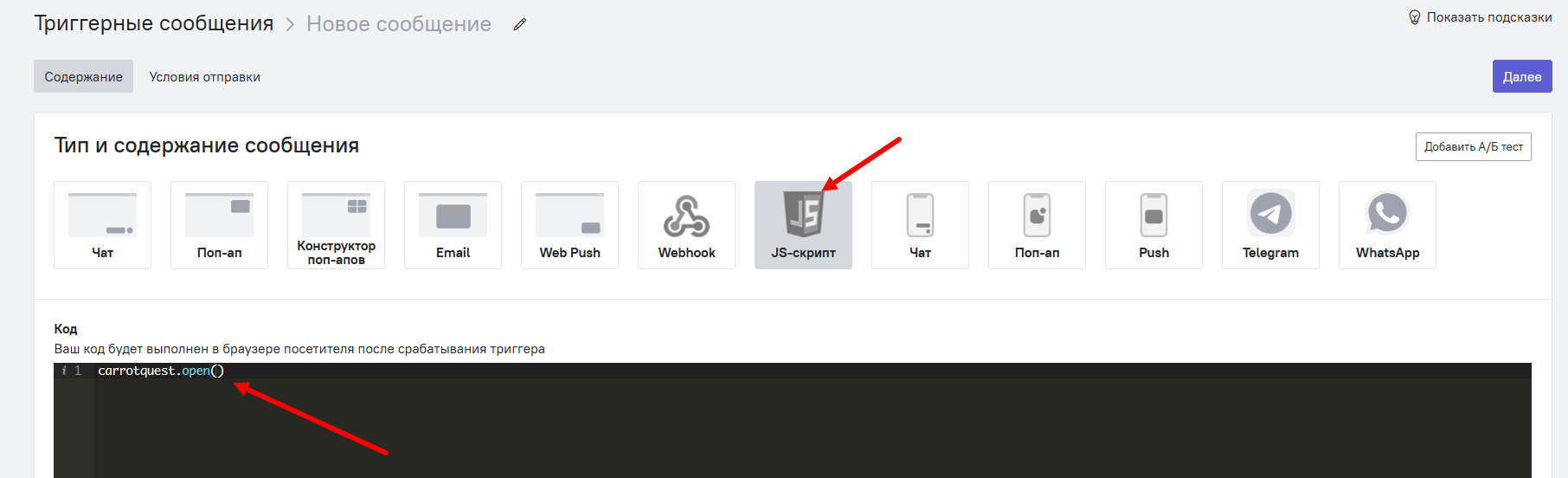Image resolution: width=1568 pixels, height=478 pixels.
Task: Select the Telegram message type
Action: pos(1270,225)
